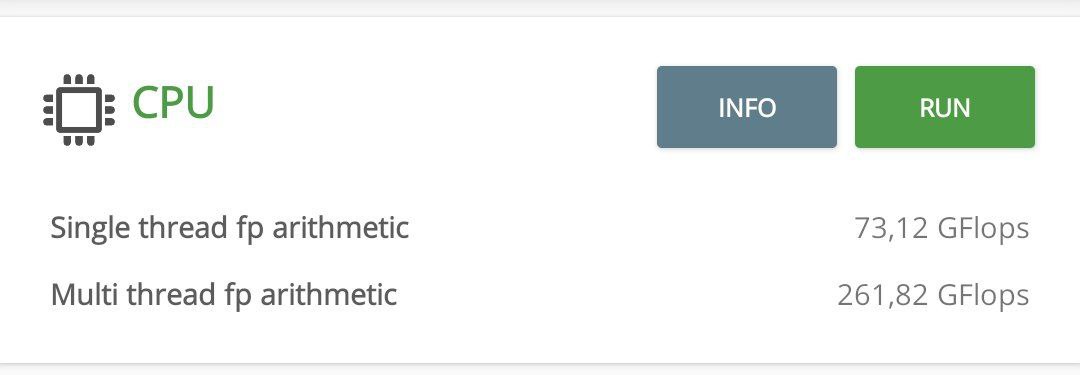Click the gray-blue INFO button
Screen dimensions: 1080x375
click(x=747, y=107)
